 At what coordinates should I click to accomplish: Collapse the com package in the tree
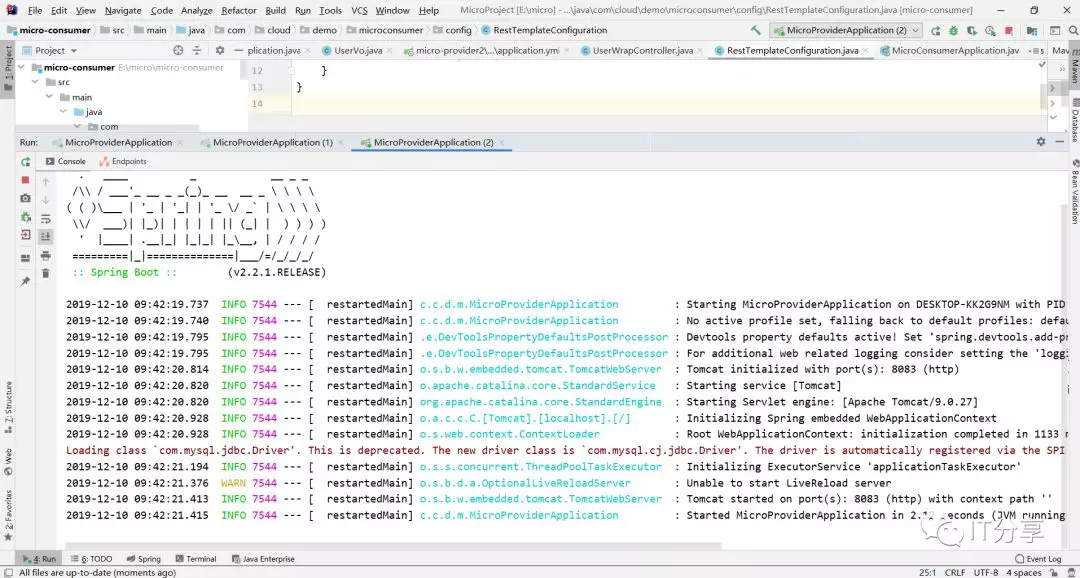click(77, 127)
